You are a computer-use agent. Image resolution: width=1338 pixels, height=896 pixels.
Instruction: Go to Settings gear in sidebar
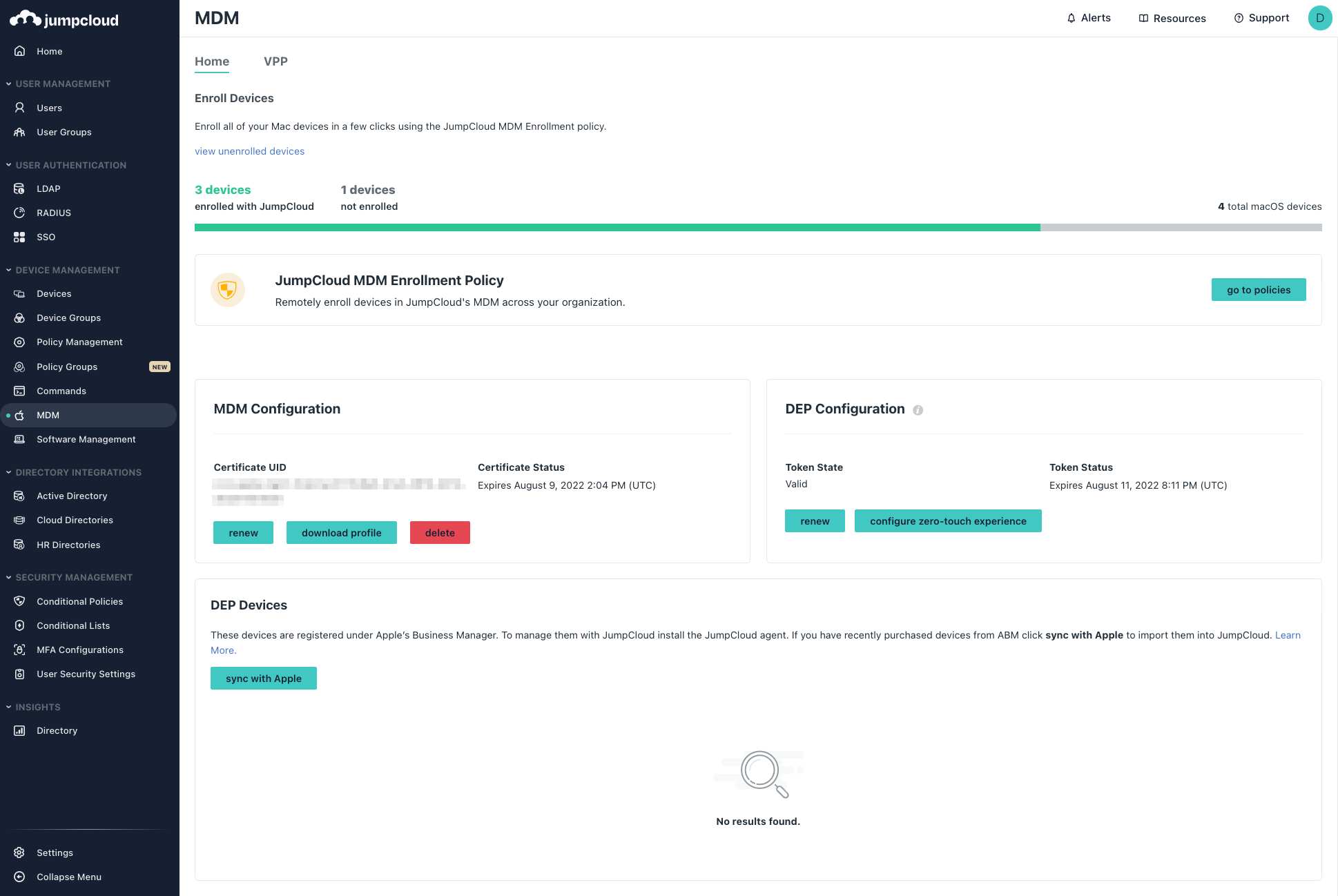tap(19, 853)
